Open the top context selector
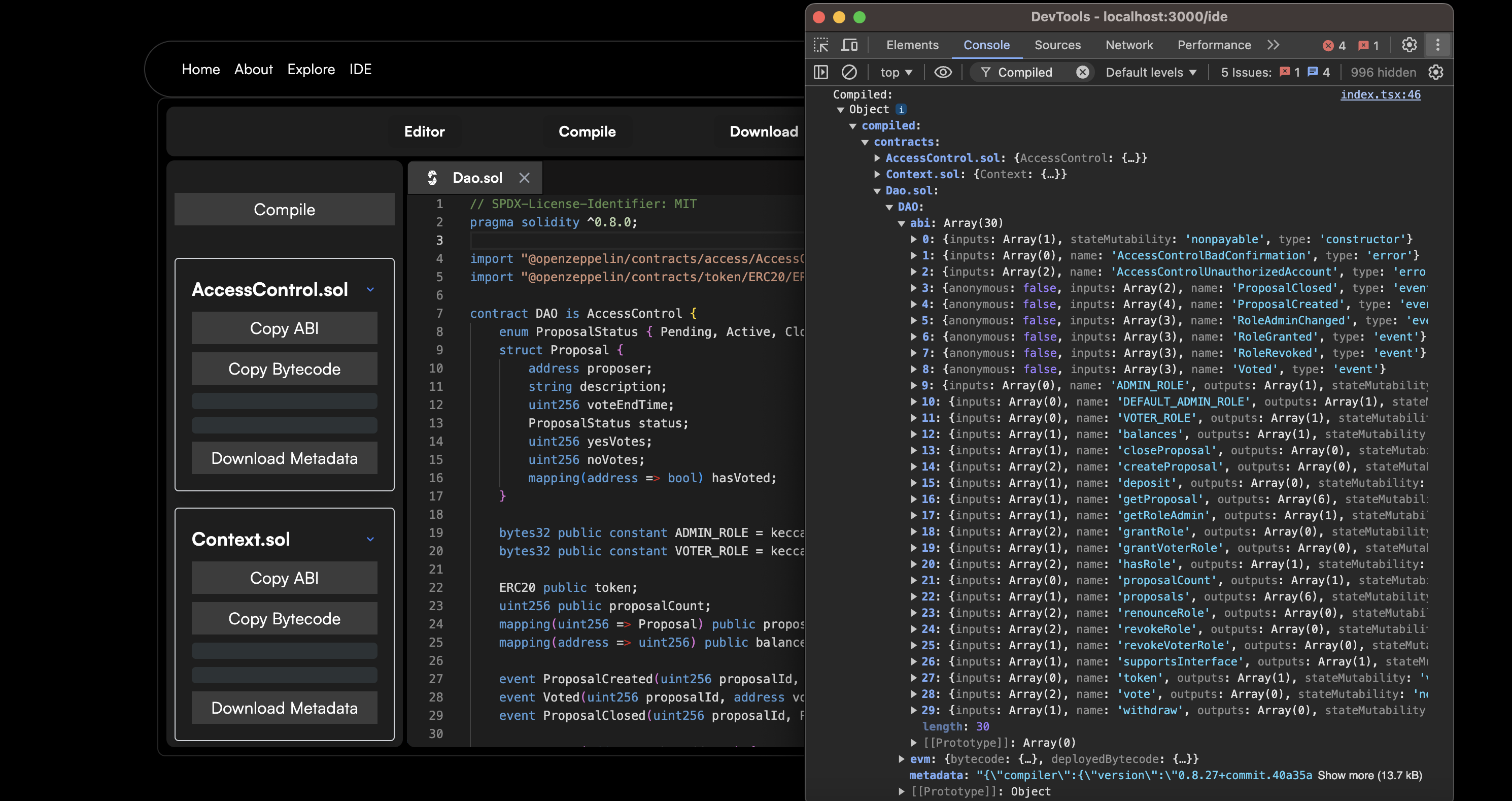 (x=896, y=72)
